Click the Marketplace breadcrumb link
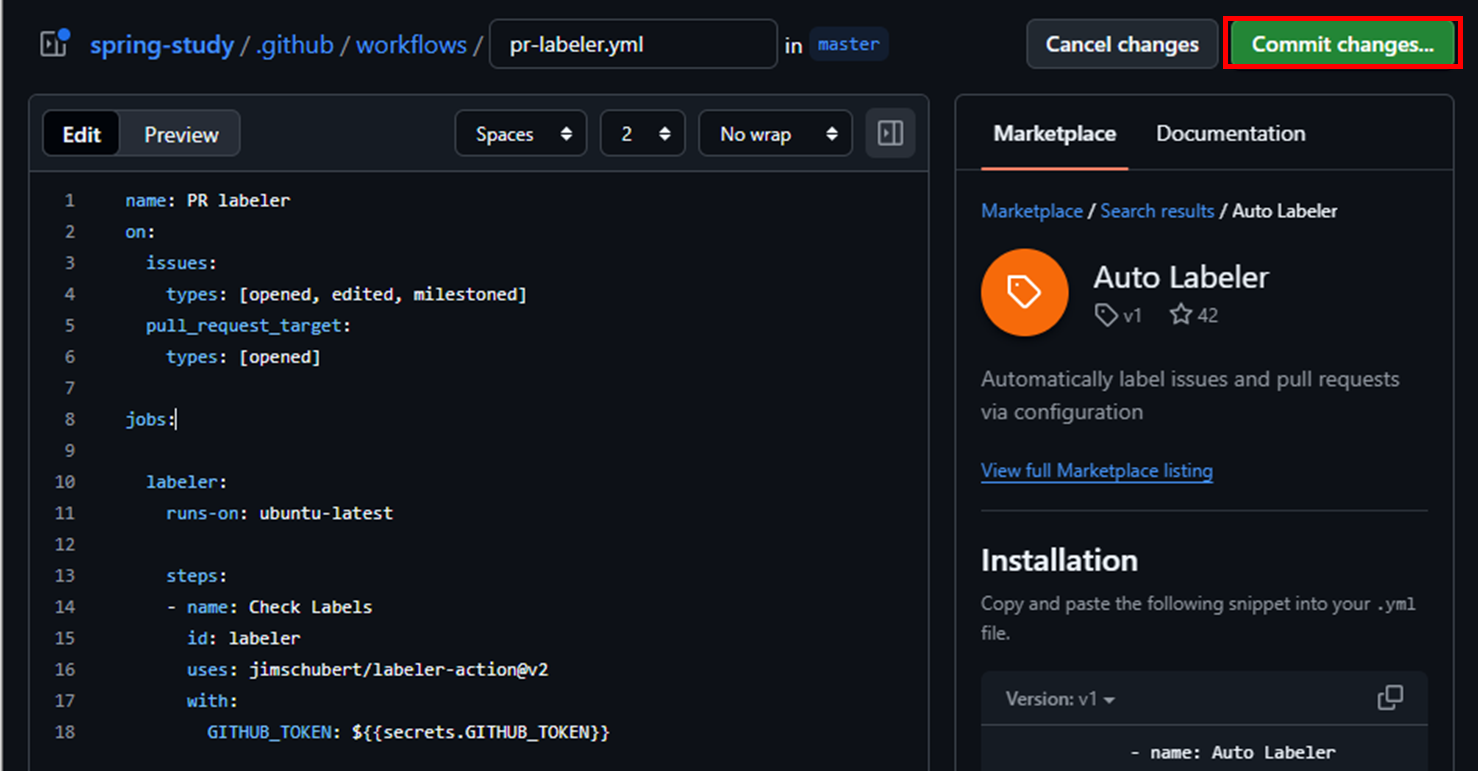 [x=1032, y=211]
